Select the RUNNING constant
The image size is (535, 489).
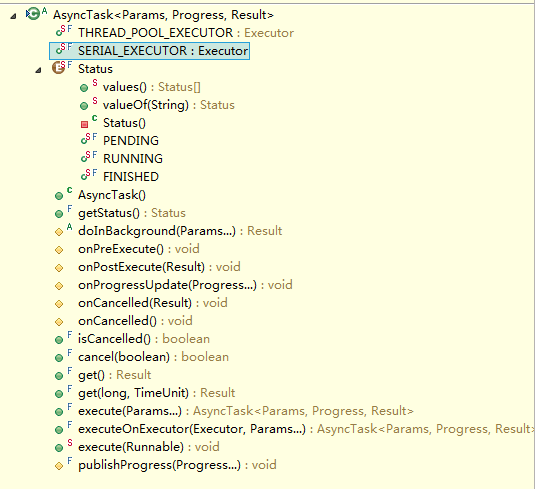click(x=133, y=159)
